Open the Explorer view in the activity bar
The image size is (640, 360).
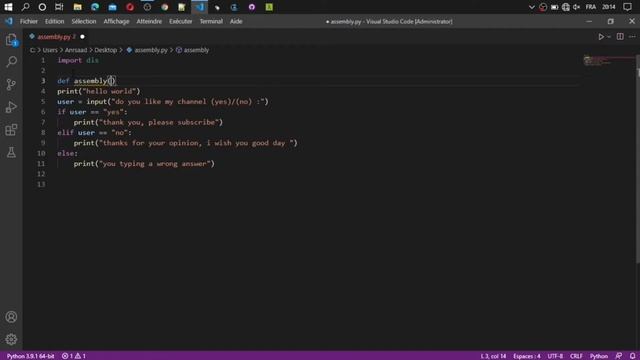pos(11,40)
